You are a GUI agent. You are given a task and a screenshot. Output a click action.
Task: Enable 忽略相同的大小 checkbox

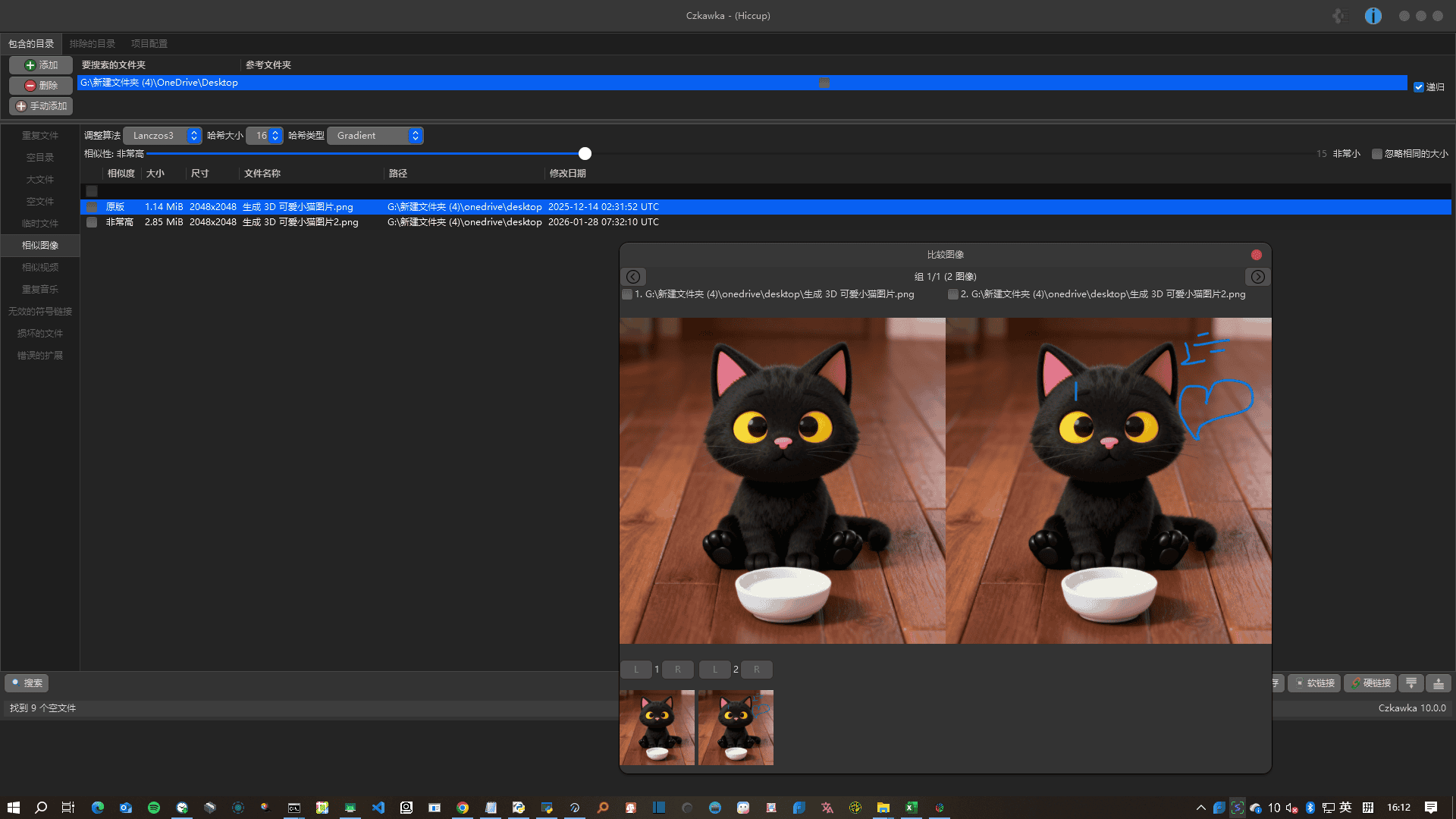click(x=1377, y=154)
